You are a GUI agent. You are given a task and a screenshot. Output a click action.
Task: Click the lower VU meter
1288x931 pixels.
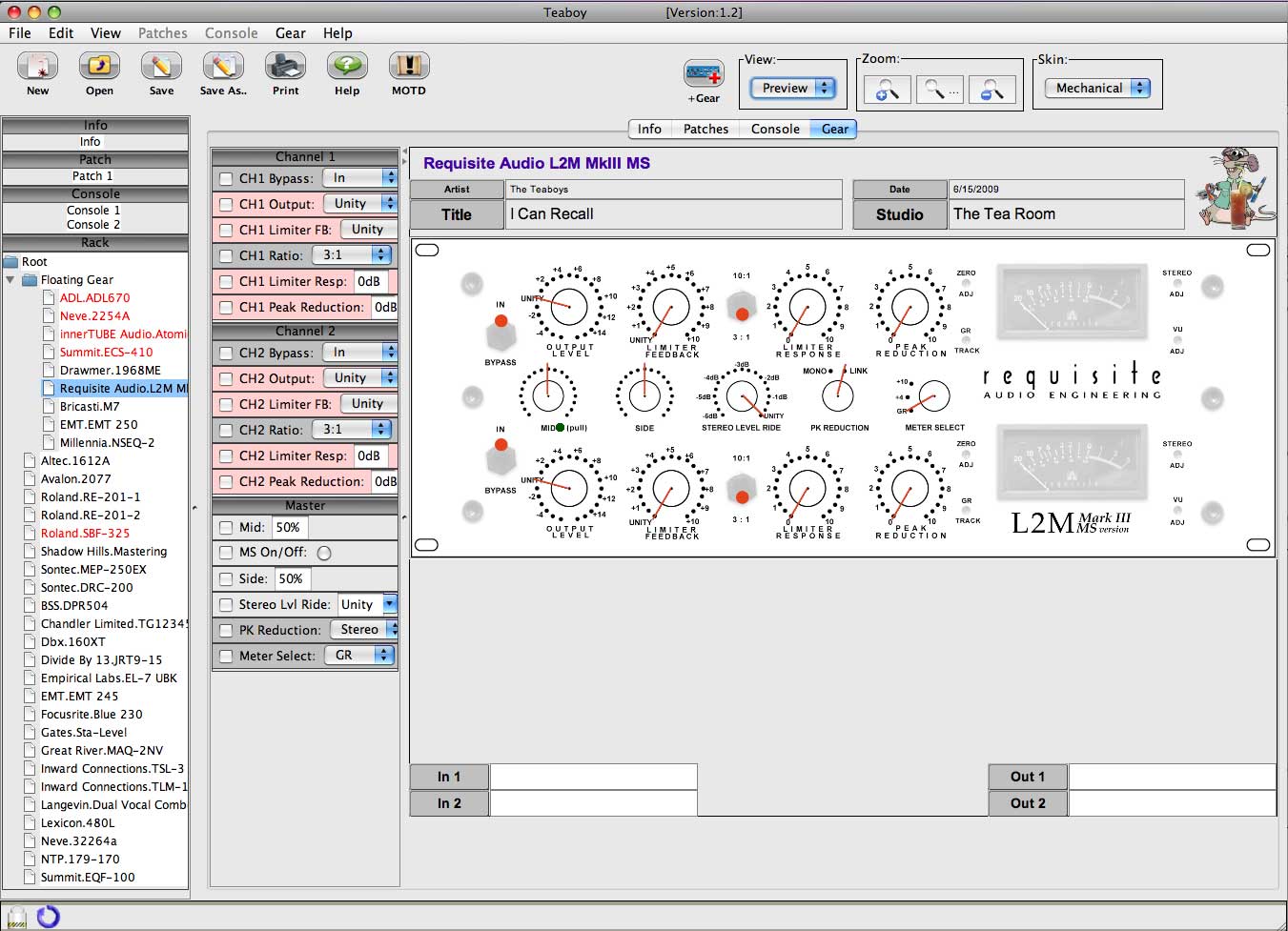1073,461
